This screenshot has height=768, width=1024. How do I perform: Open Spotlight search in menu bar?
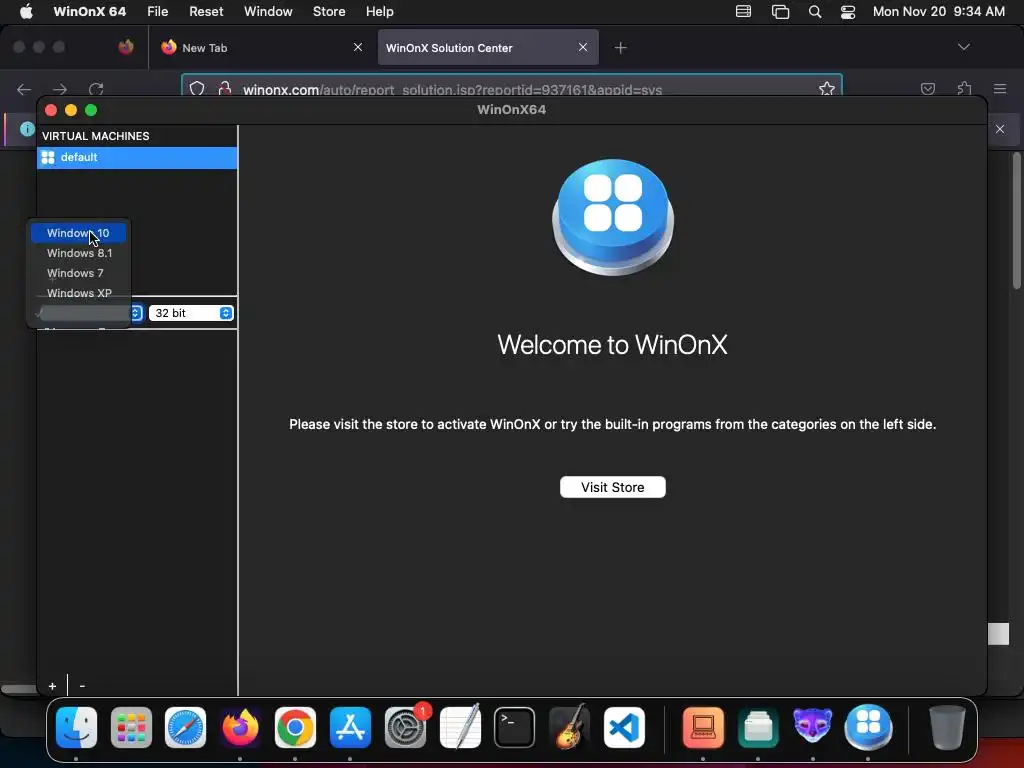[814, 12]
